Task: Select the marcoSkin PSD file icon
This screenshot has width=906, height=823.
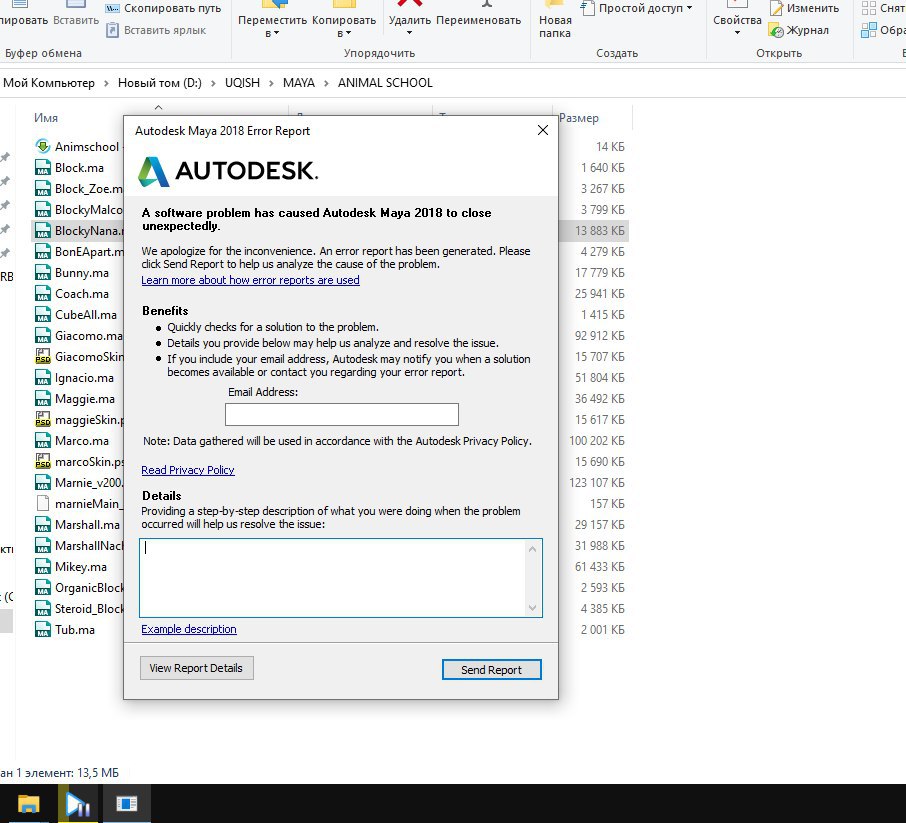Action: [43, 462]
